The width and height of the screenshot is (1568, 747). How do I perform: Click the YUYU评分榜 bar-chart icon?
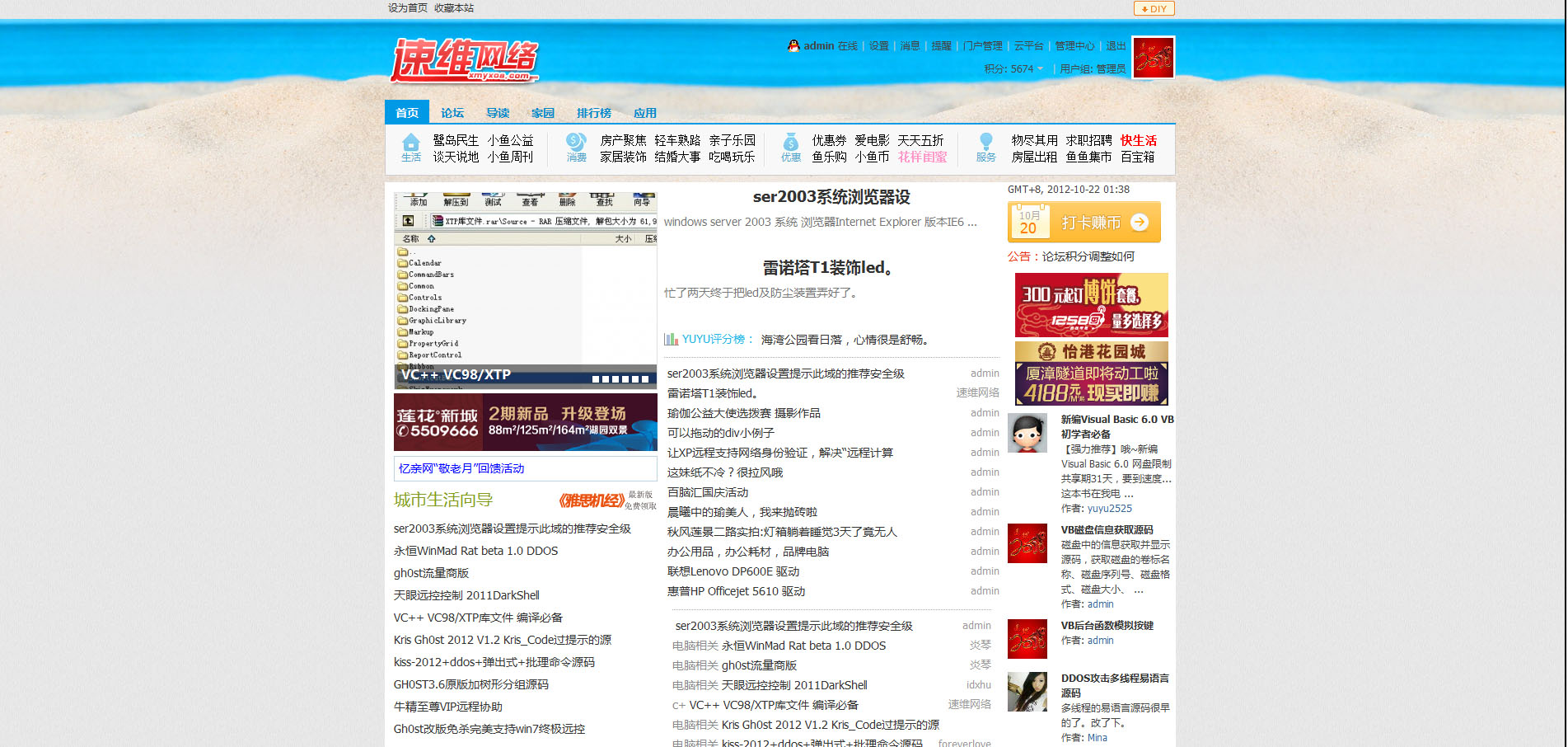click(x=669, y=338)
